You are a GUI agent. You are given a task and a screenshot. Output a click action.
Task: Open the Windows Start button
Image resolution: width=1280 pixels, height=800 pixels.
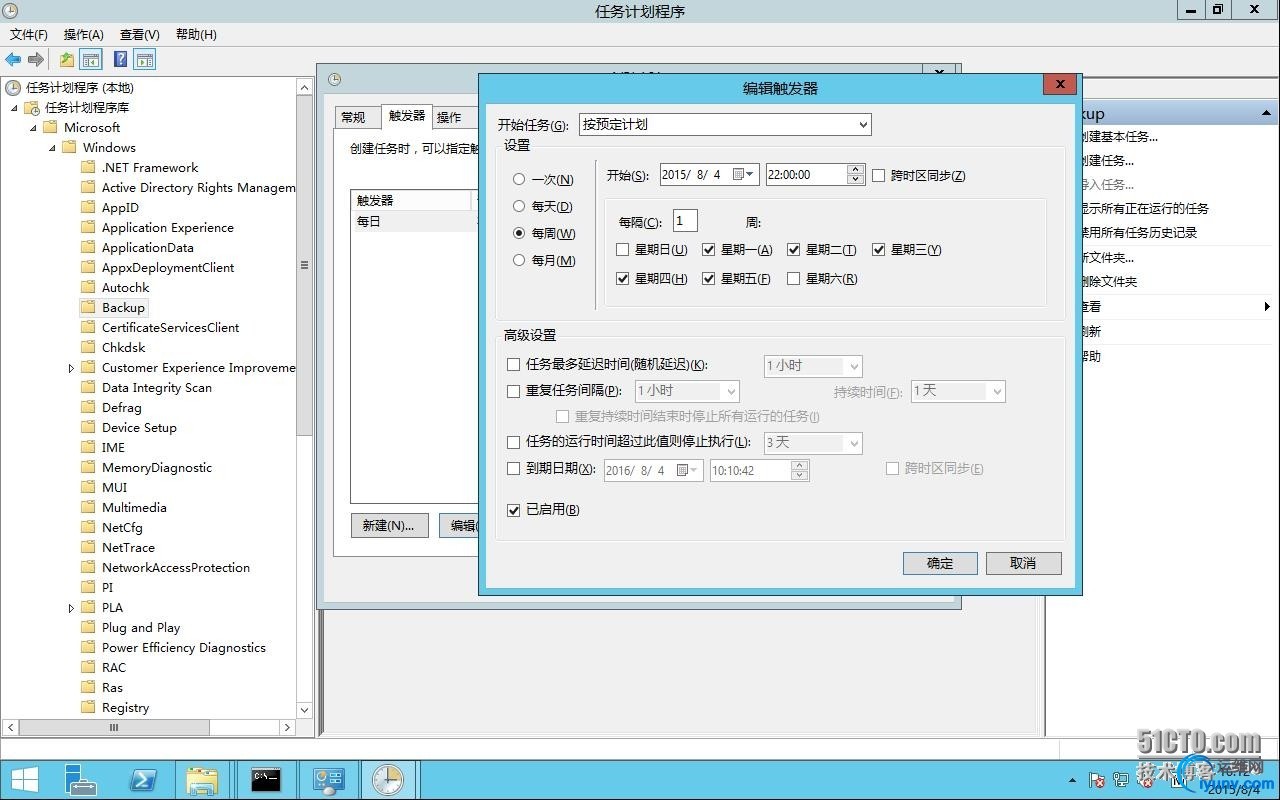(25, 780)
